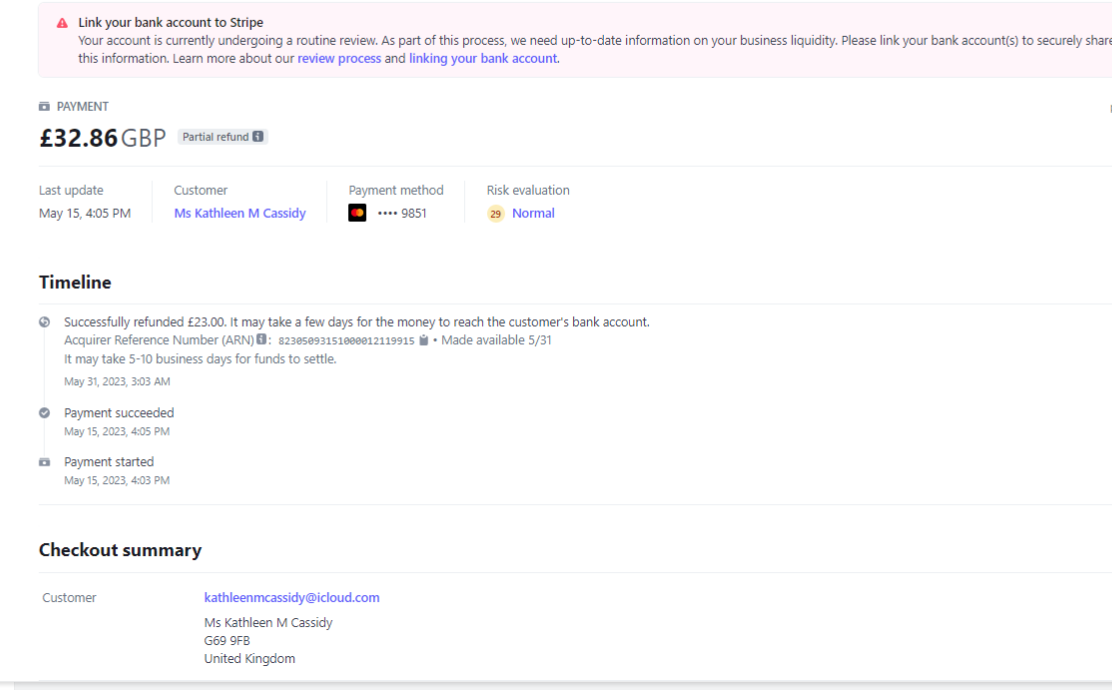Click the Normal risk evaluation link
This screenshot has height=690, width=1112.
(x=533, y=213)
